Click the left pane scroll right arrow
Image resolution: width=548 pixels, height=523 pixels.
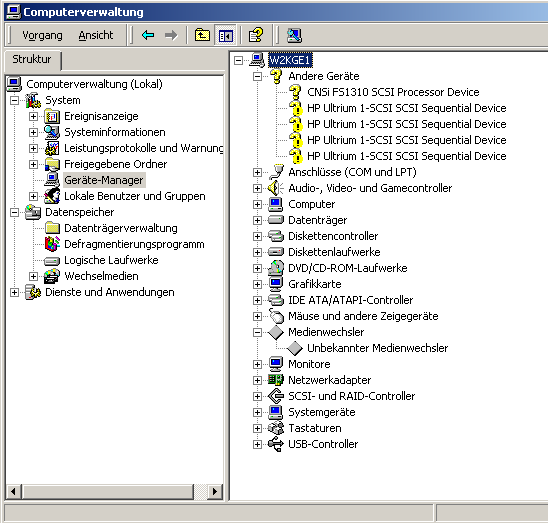pyautogui.click(x=215, y=492)
